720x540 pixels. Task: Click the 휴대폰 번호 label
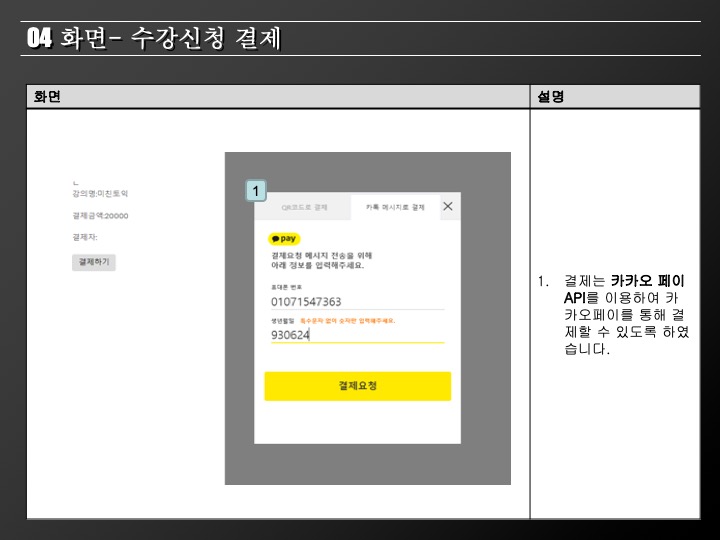tap(286, 287)
